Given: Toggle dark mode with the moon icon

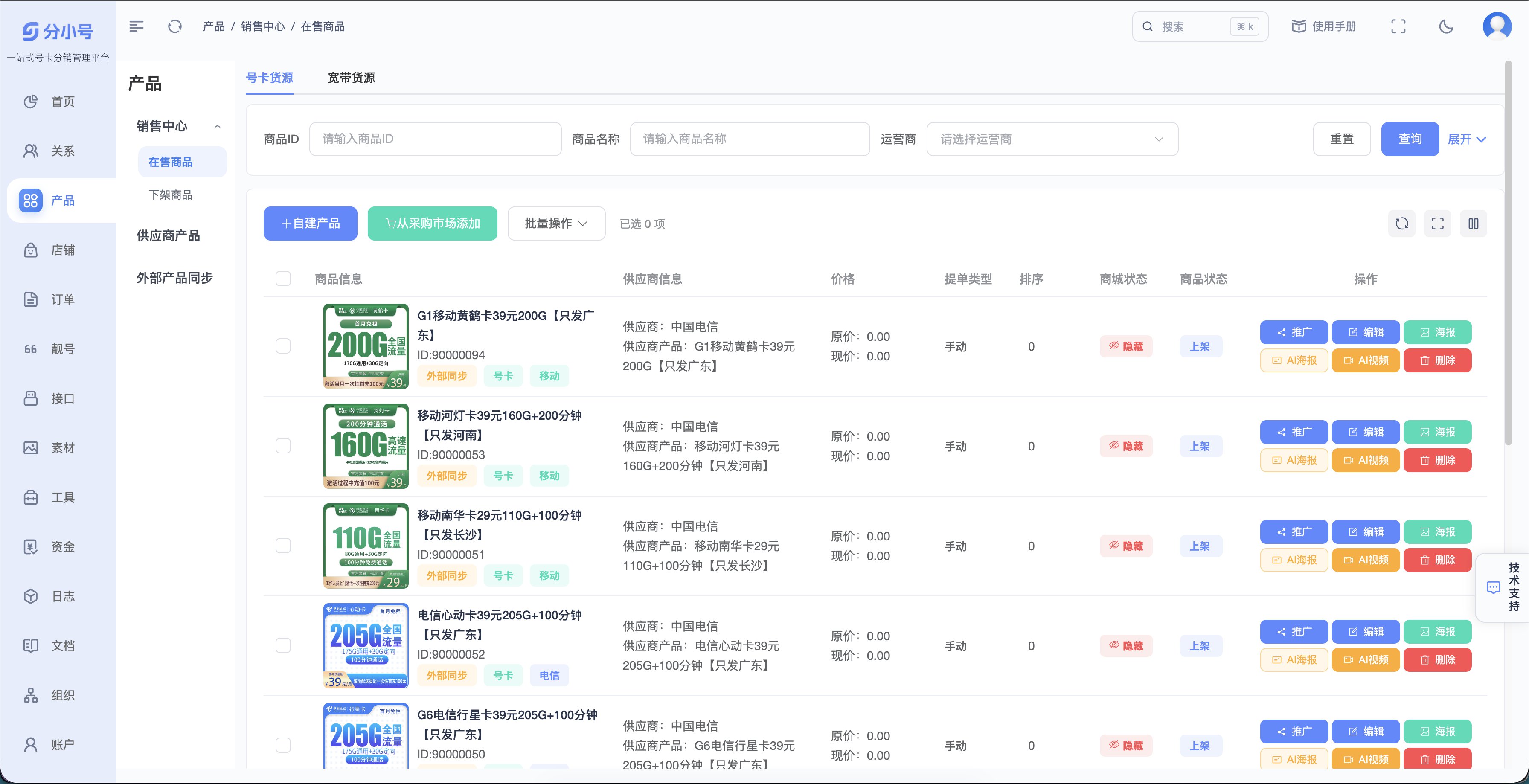Looking at the screenshot, I should [1446, 26].
